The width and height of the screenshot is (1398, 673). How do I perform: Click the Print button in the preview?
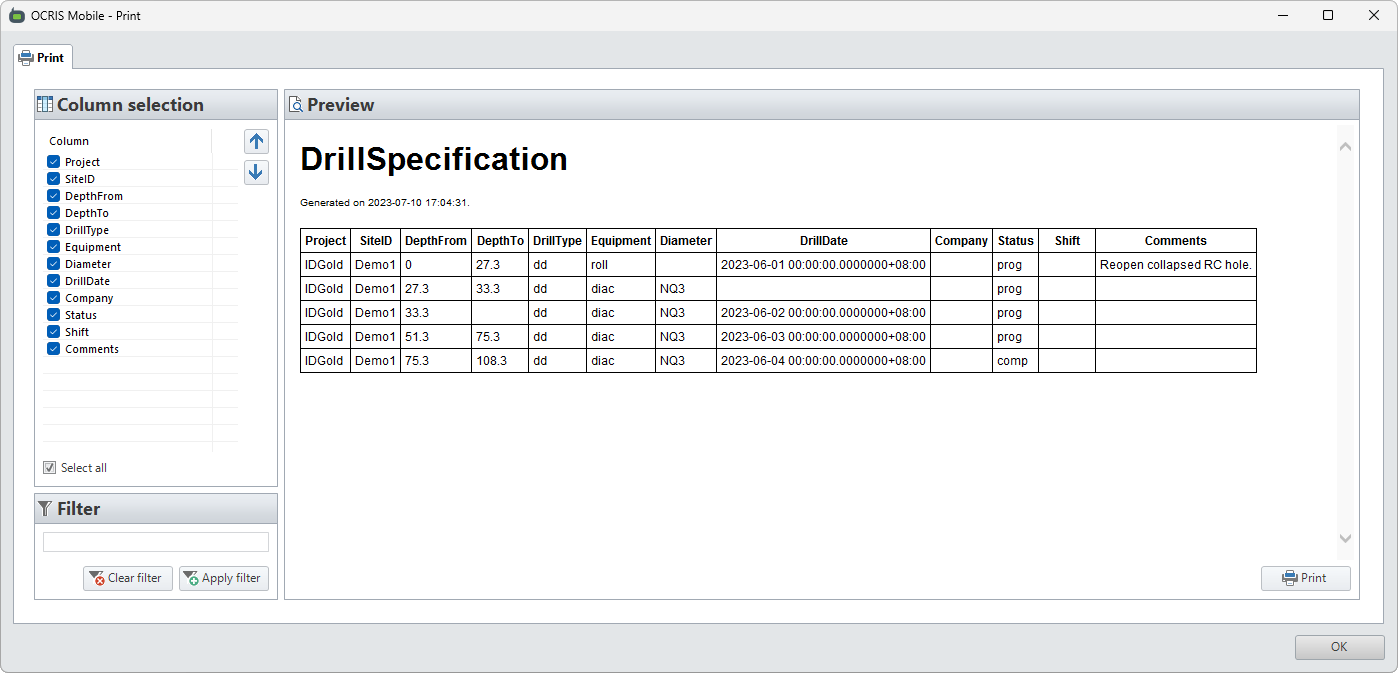(1305, 578)
